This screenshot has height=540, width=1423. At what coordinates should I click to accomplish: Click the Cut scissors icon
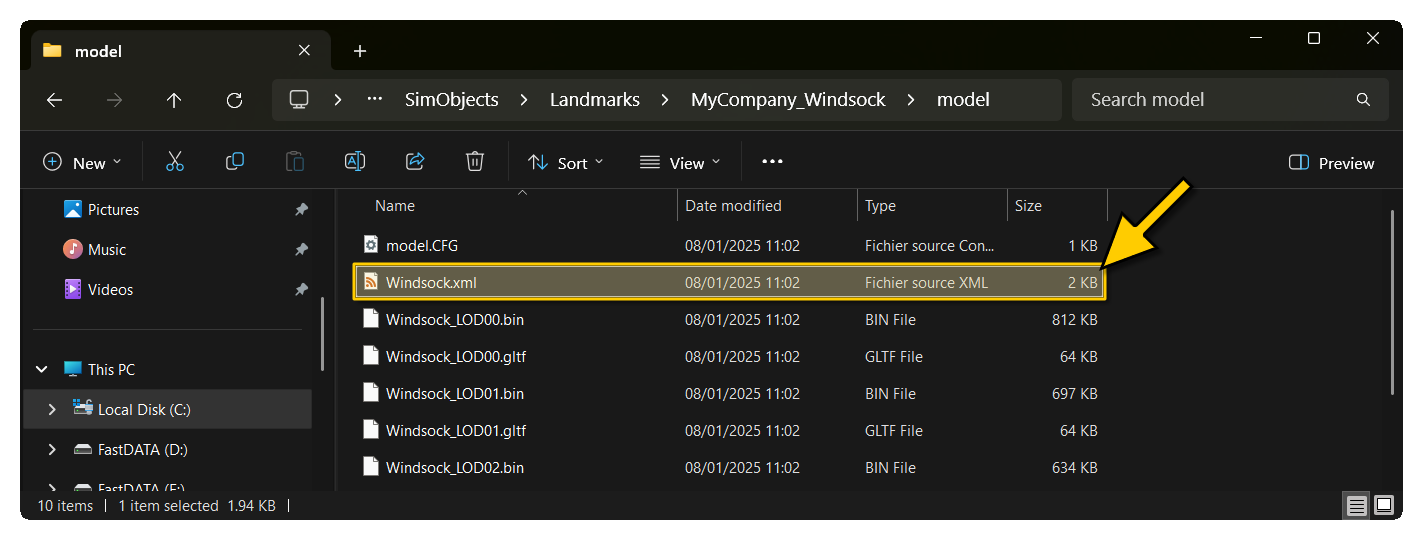175,162
